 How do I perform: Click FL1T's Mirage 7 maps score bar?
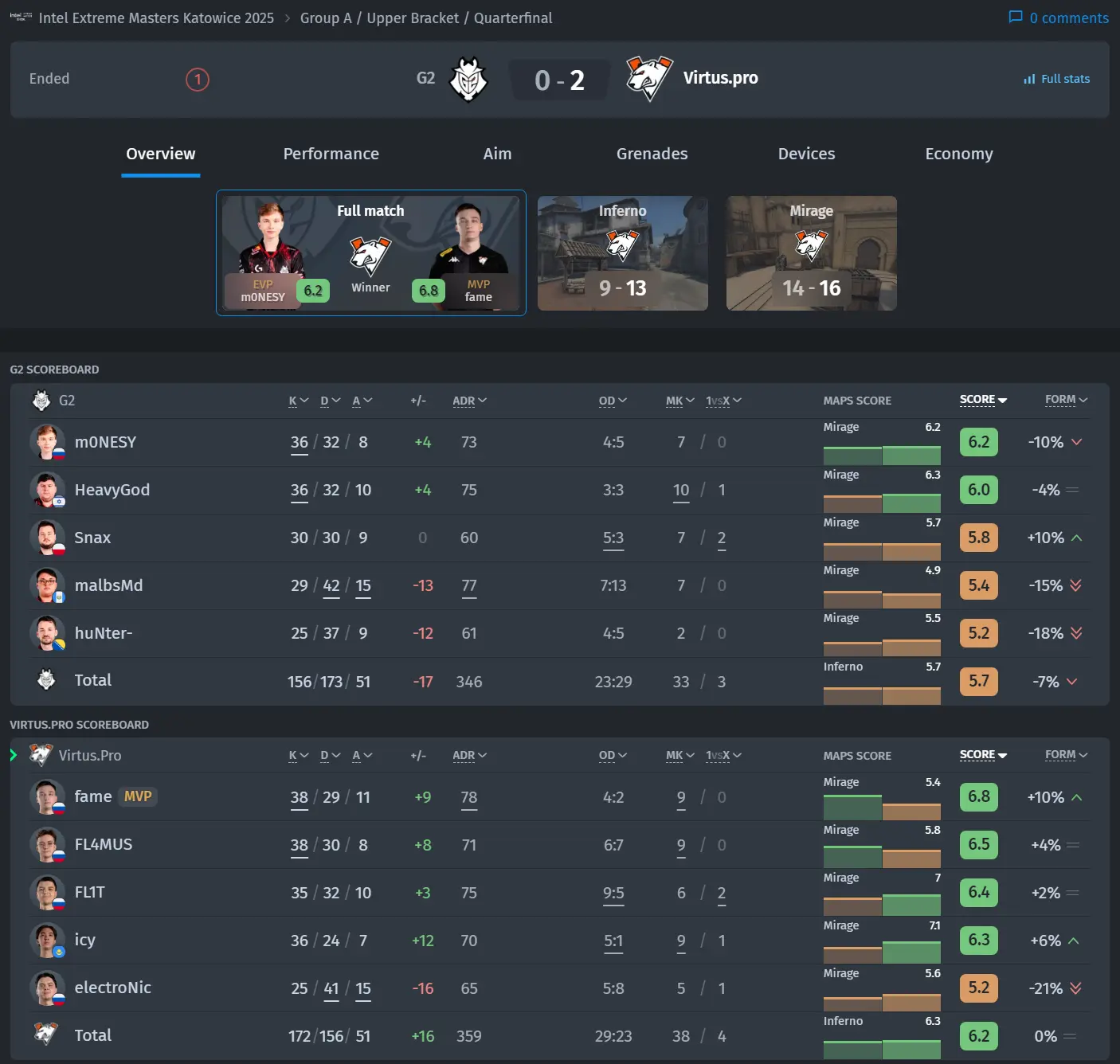click(x=911, y=905)
